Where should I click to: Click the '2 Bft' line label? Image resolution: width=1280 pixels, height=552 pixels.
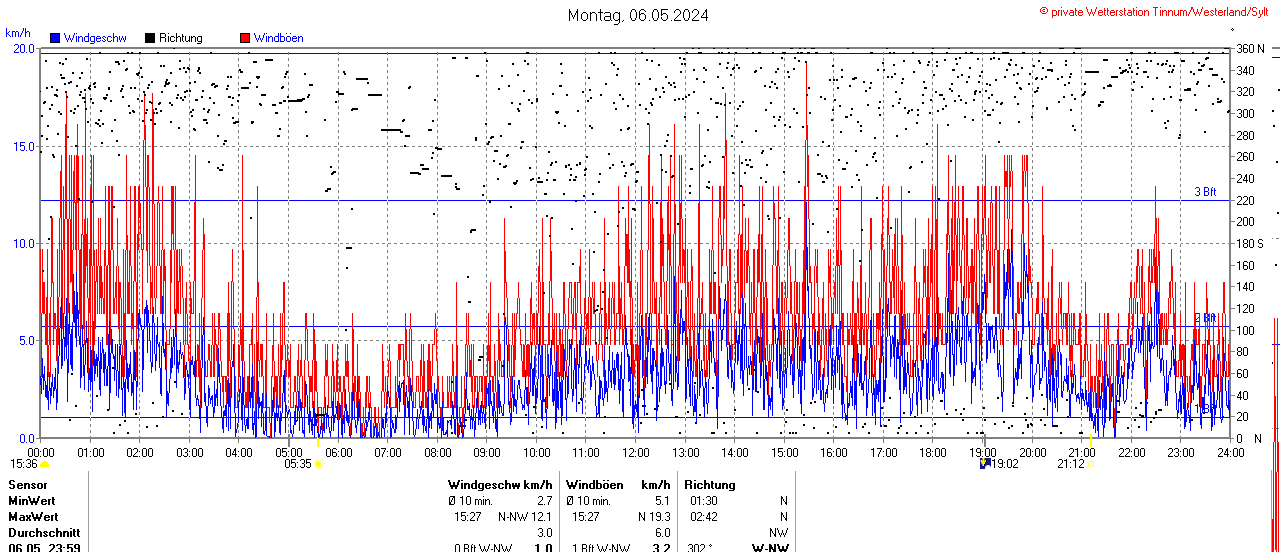click(1205, 318)
